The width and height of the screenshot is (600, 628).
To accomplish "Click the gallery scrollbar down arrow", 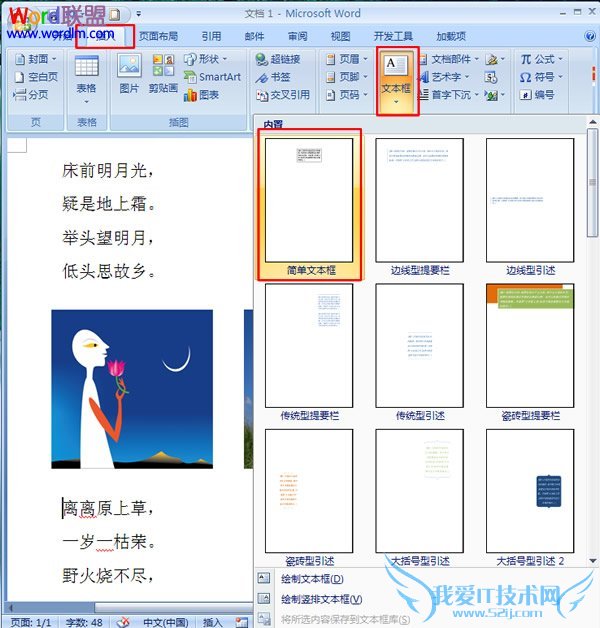I will (593, 561).
